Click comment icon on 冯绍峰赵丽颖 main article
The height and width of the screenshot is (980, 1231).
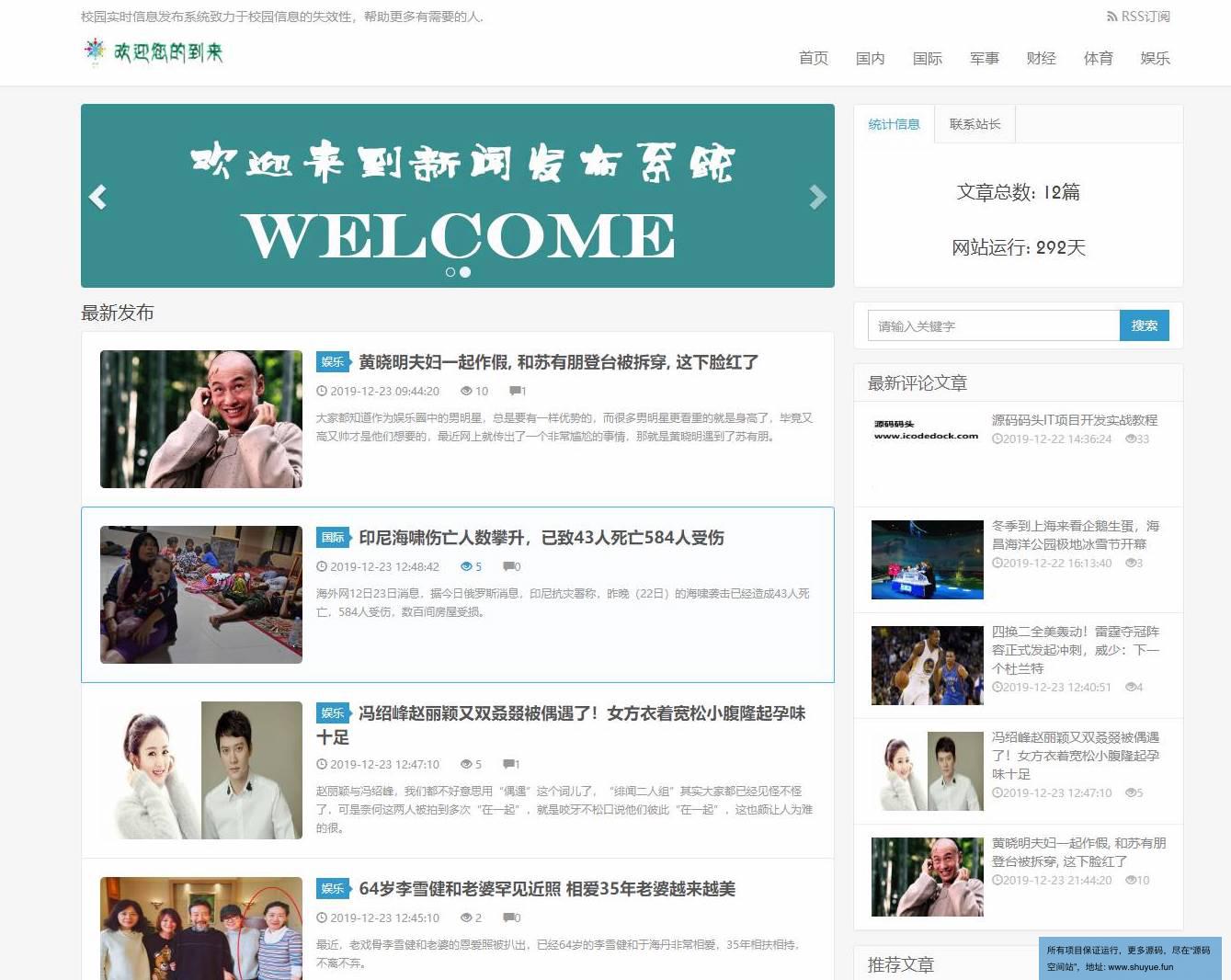click(x=508, y=764)
